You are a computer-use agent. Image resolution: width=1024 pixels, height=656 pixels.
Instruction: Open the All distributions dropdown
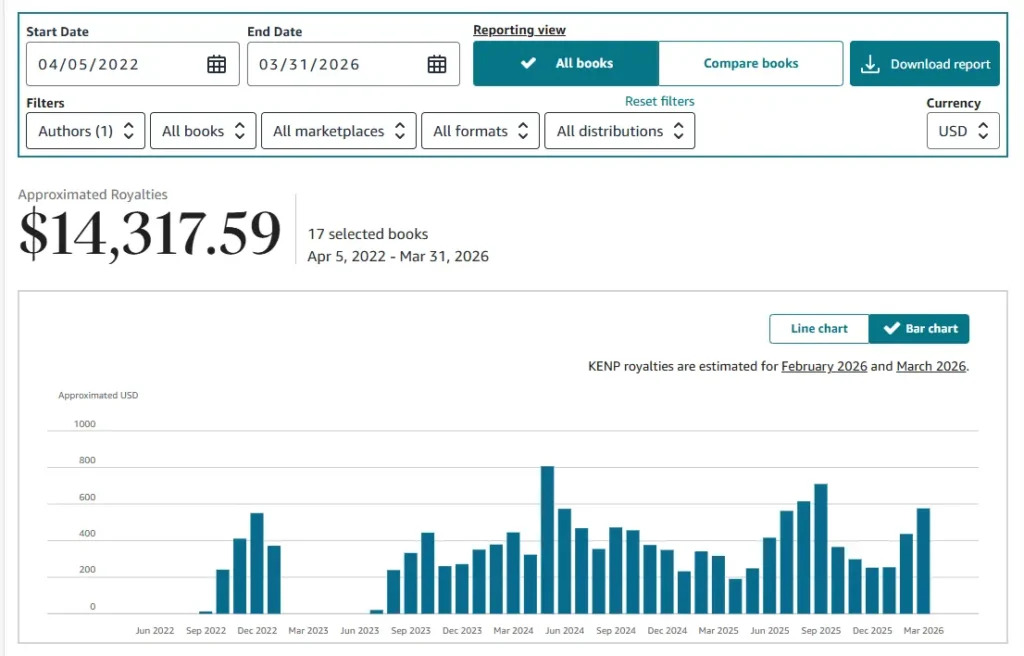coord(619,130)
